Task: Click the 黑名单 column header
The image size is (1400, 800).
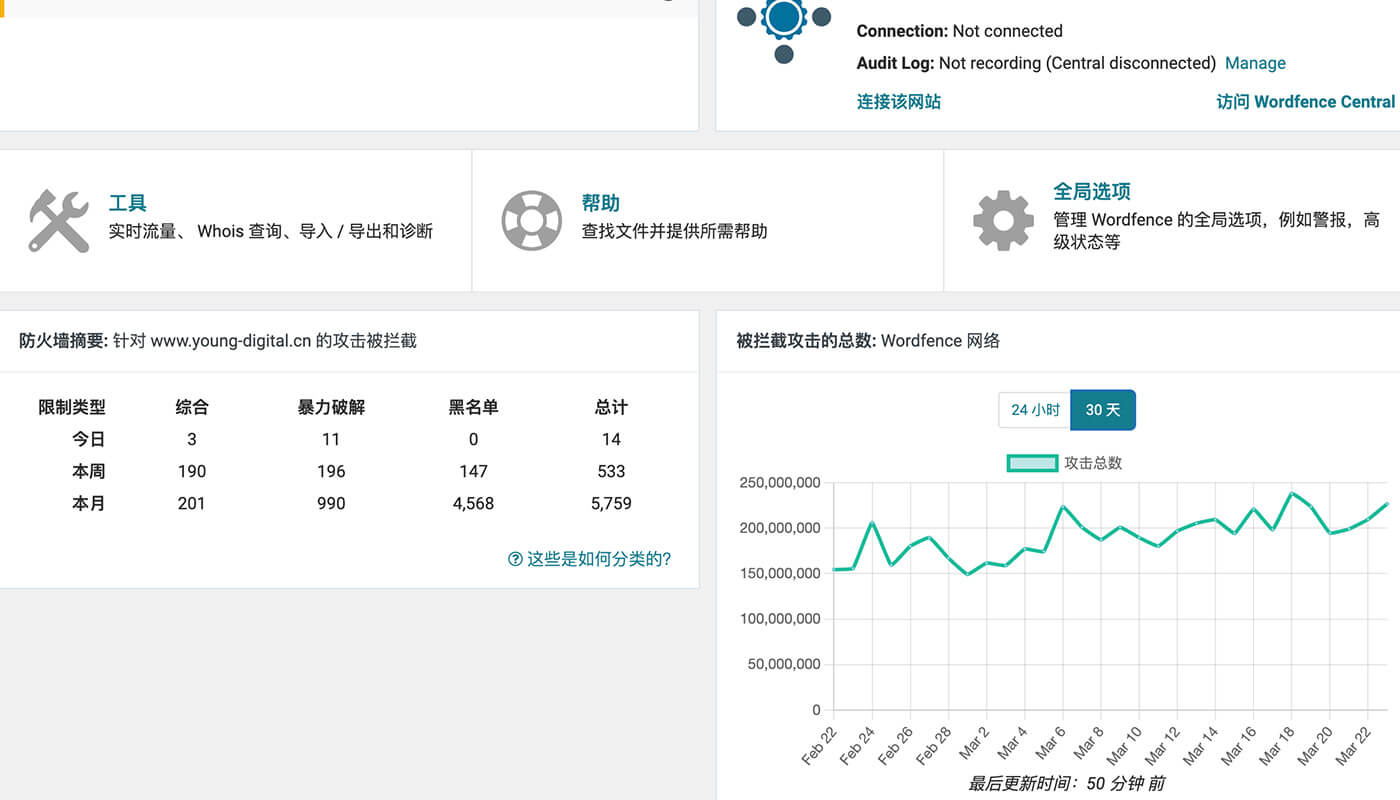Action: coord(473,407)
